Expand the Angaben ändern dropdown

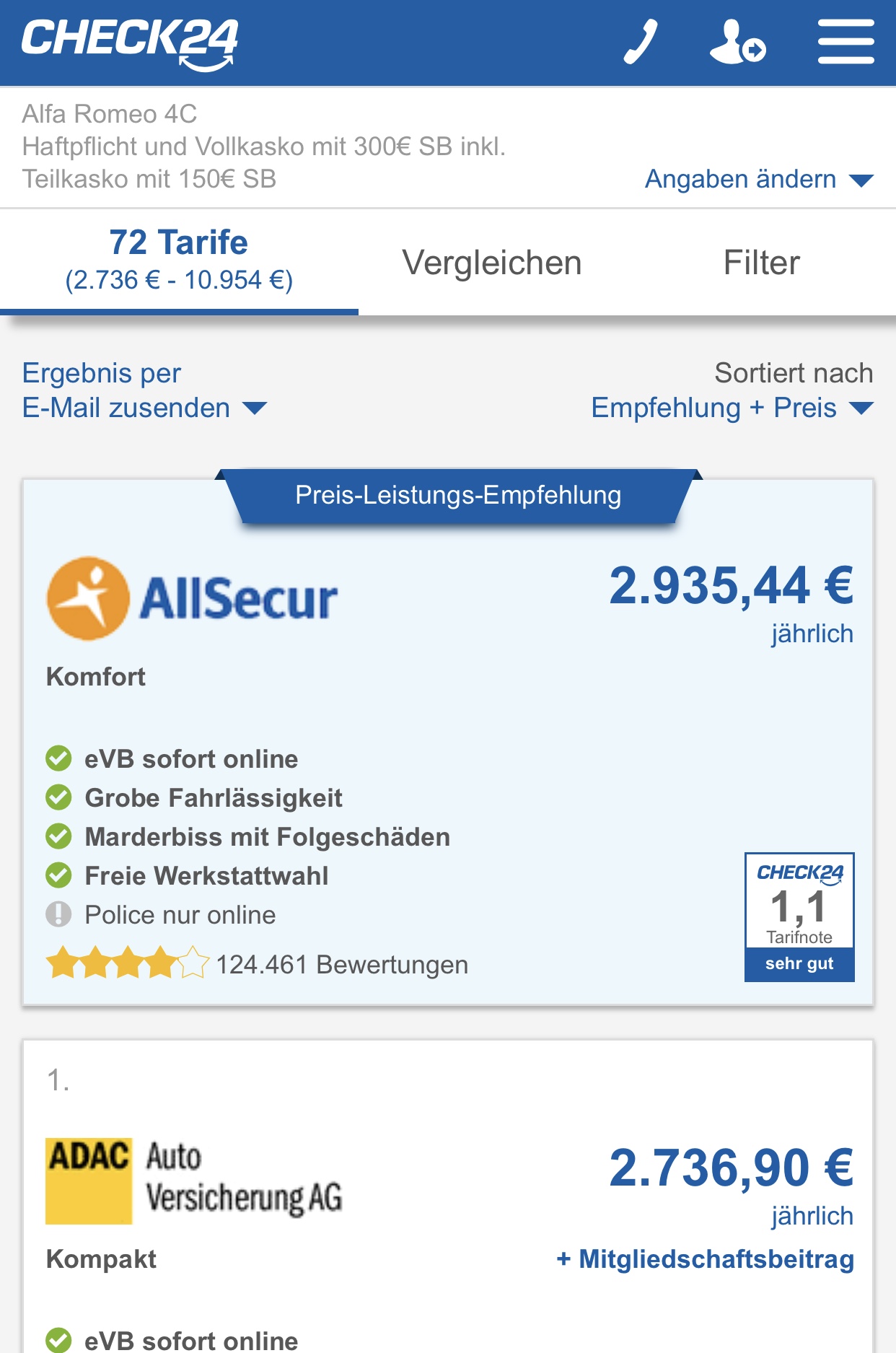(758, 179)
